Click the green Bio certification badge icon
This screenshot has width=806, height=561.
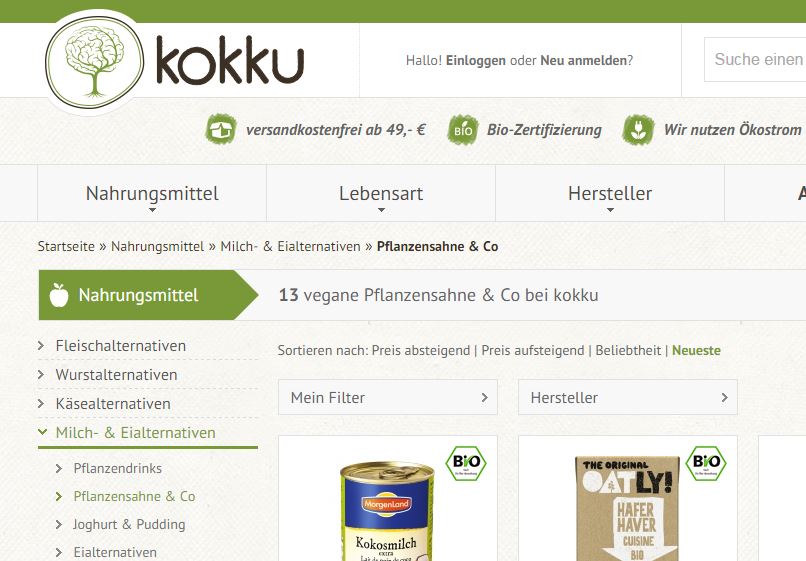click(463, 130)
